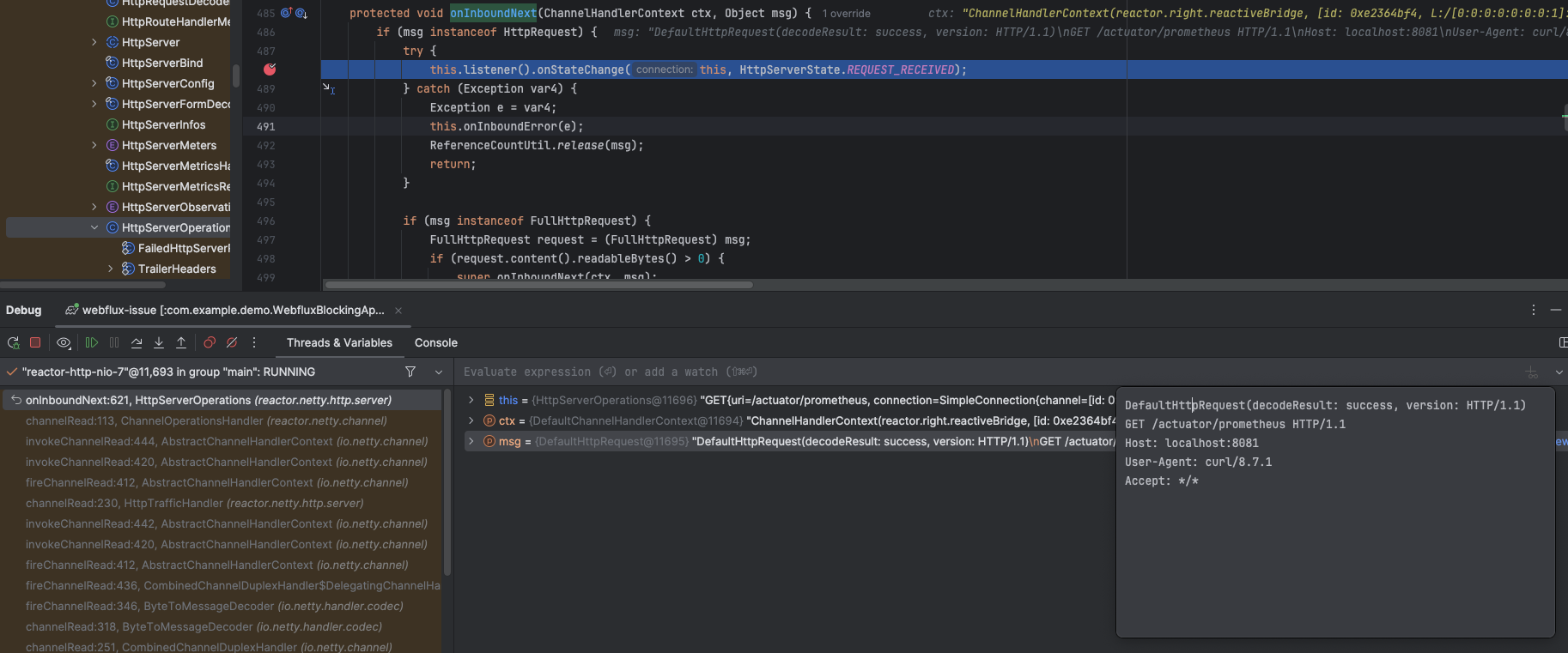Select invokeChannelRead:442 stack frame
The height and width of the screenshot is (653, 1568).
(x=222, y=523)
